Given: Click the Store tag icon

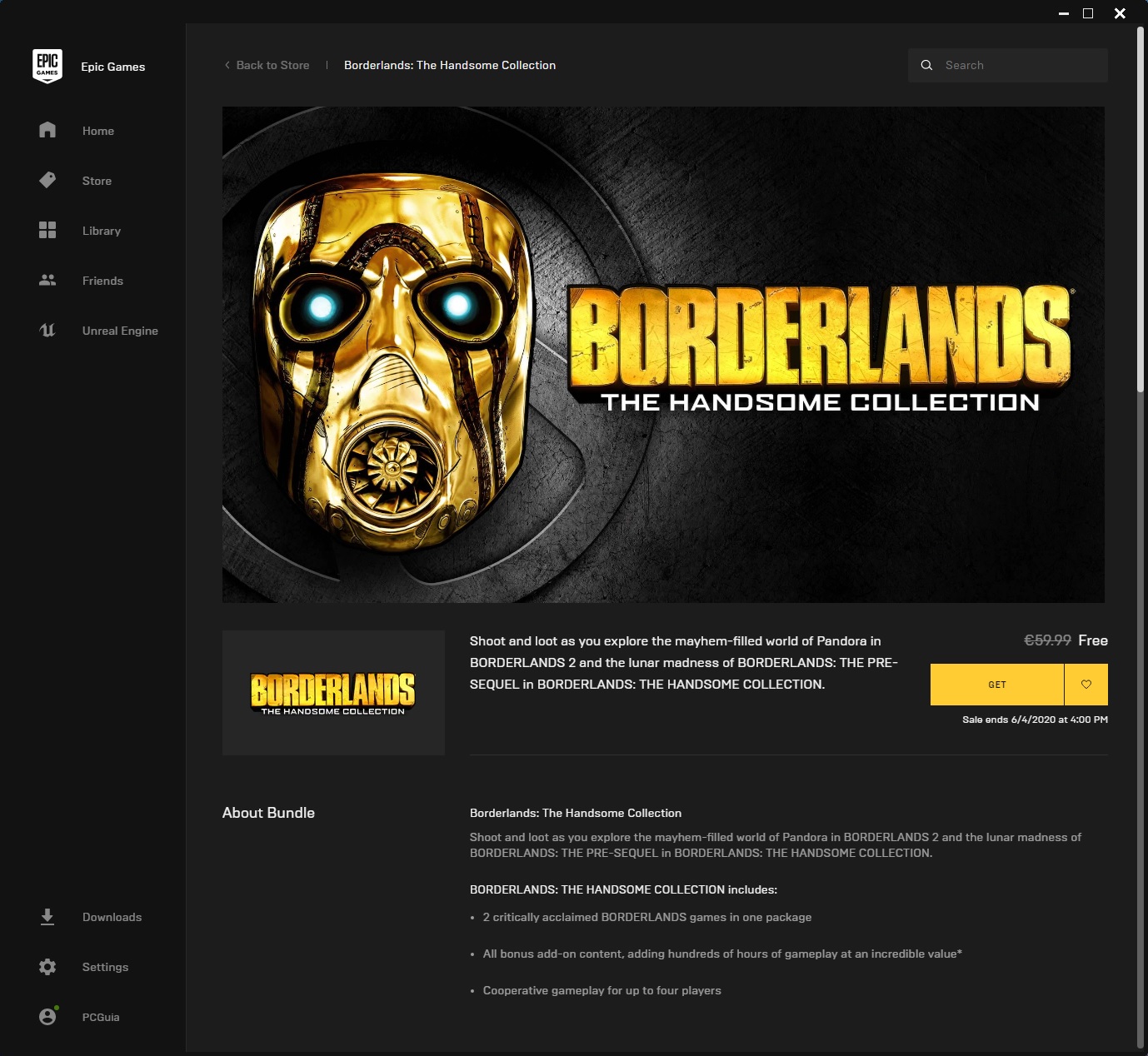Looking at the screenshot, I should point(47,180).
